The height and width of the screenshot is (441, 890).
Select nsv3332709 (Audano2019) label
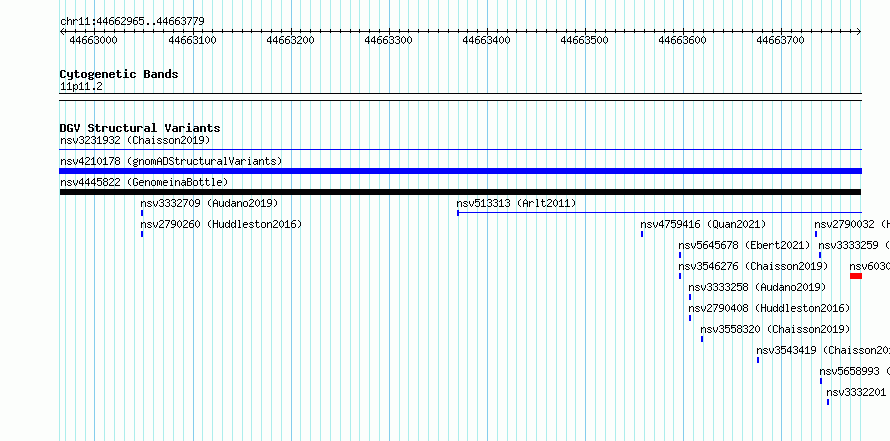(x=209, y=203)
